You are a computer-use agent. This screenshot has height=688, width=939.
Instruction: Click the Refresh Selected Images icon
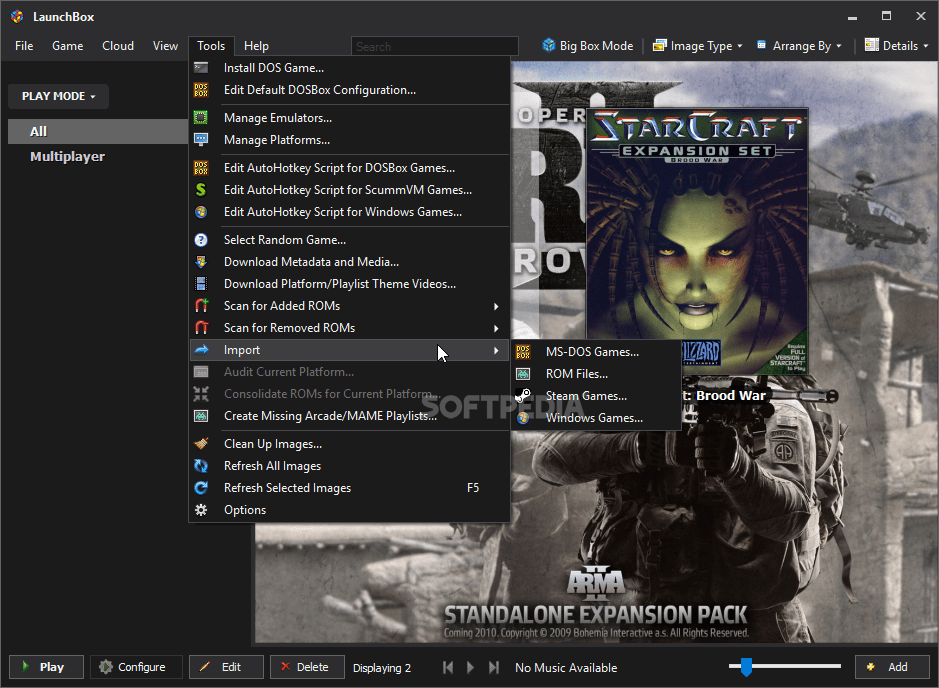point(201,488)
